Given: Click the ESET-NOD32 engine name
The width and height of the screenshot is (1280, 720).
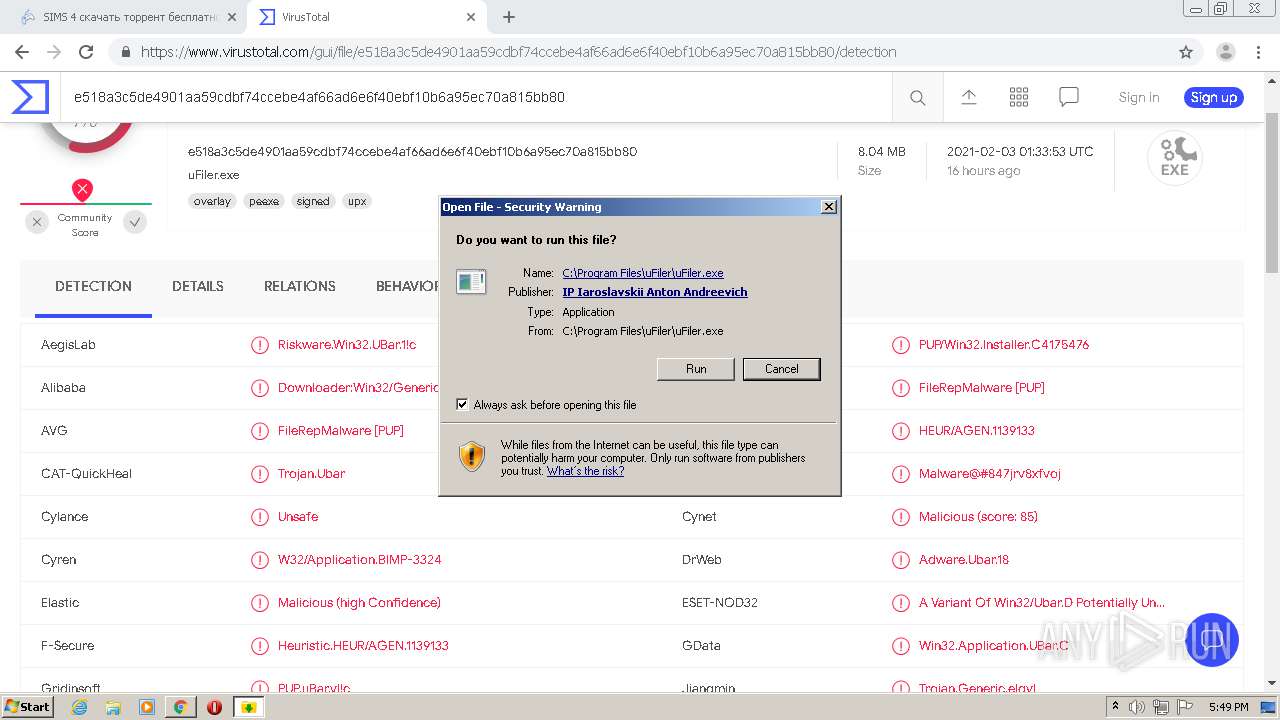Looking at the screenshot, I should pos(720,603).
